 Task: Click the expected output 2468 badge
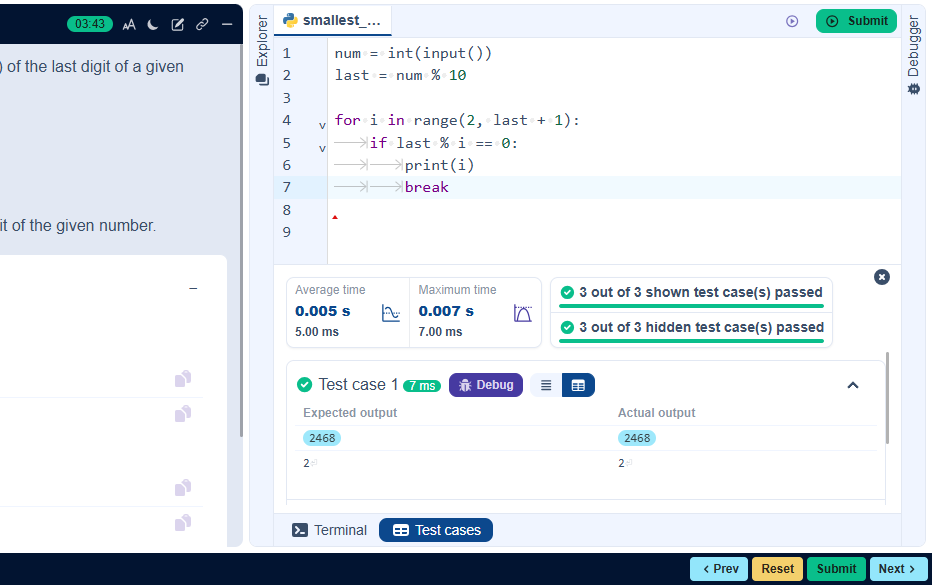coord(322,438)
